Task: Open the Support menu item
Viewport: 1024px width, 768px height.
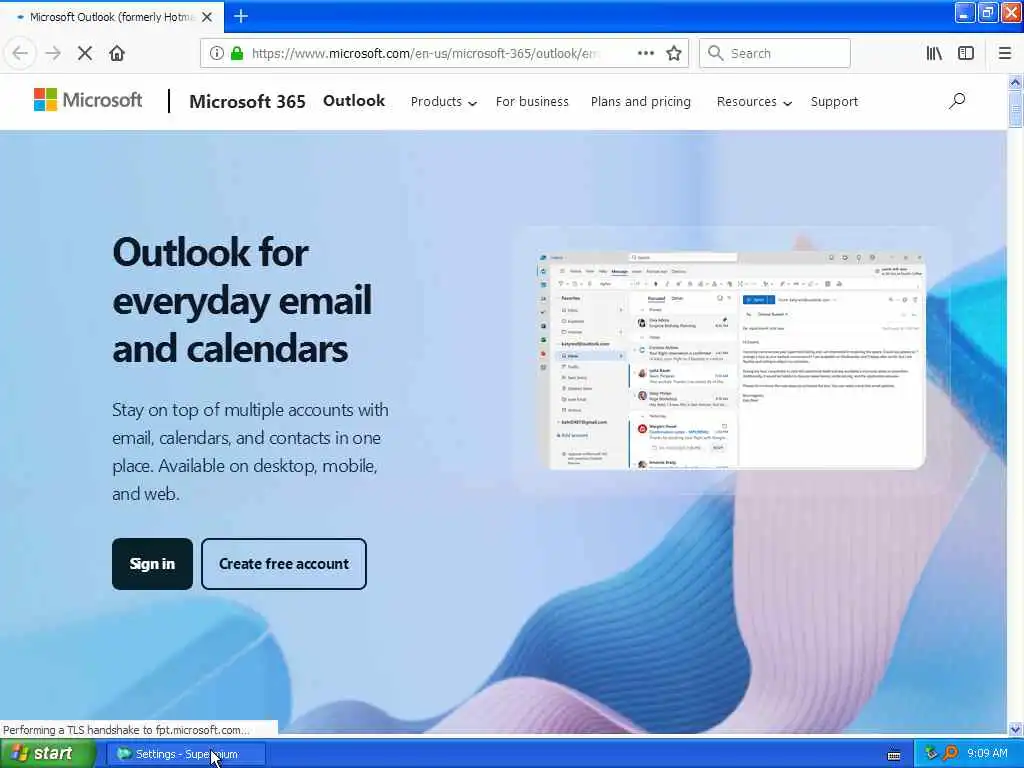Action: pyautogui.click(x=834, y=101)
